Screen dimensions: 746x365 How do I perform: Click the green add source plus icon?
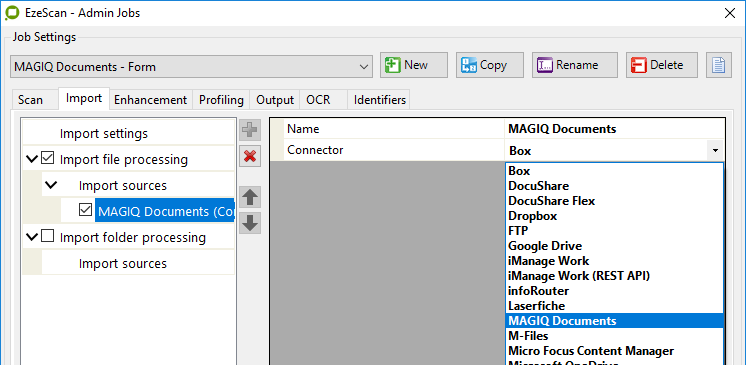click(250, 129)
